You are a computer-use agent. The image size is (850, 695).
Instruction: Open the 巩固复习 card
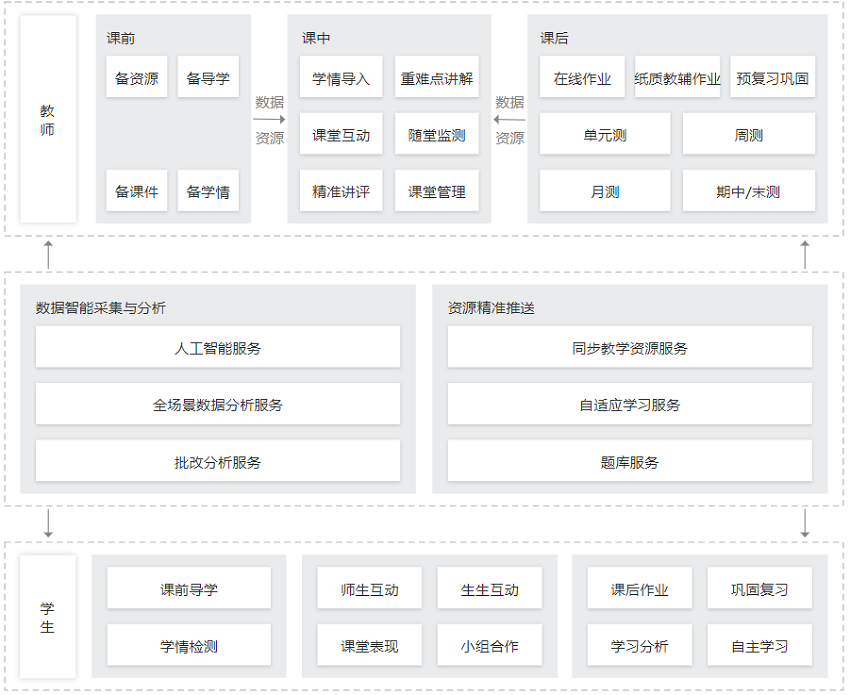(x=759, y=588)
